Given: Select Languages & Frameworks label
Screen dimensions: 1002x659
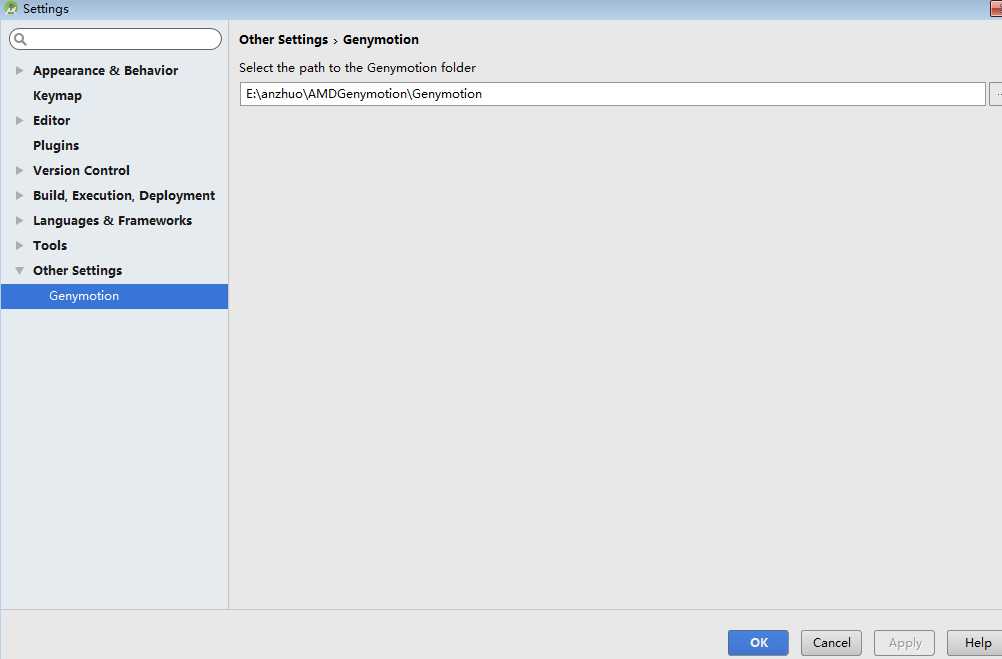Looking at the screenshot, I should [x=112, y=220].
